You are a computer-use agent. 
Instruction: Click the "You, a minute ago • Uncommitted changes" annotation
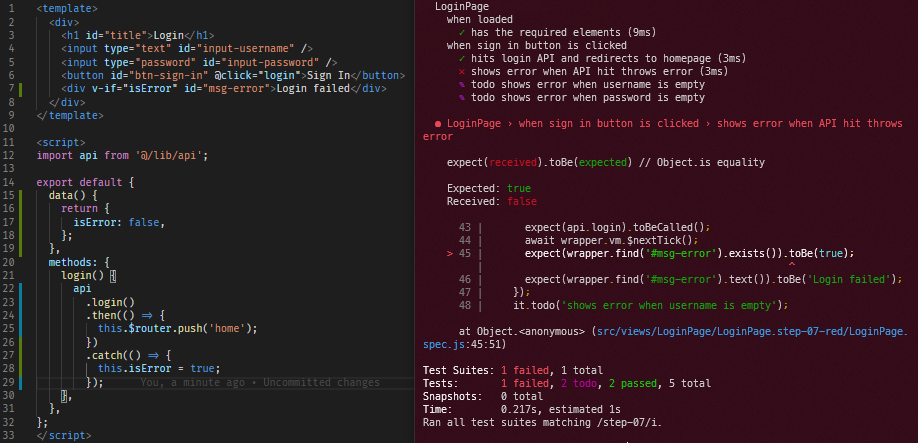coord(260,383)
